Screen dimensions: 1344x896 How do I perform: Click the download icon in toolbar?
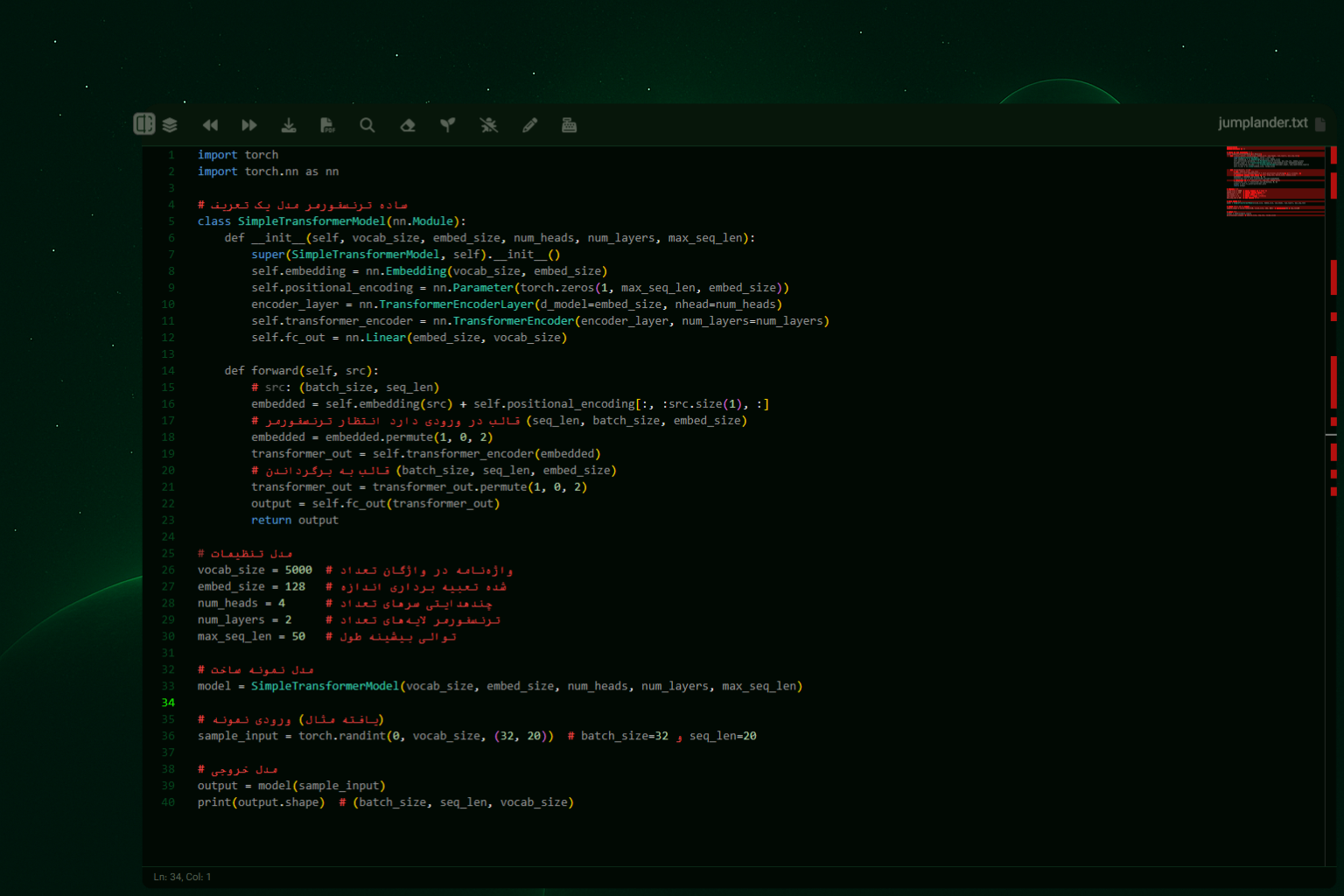click(x=289, y=125)
